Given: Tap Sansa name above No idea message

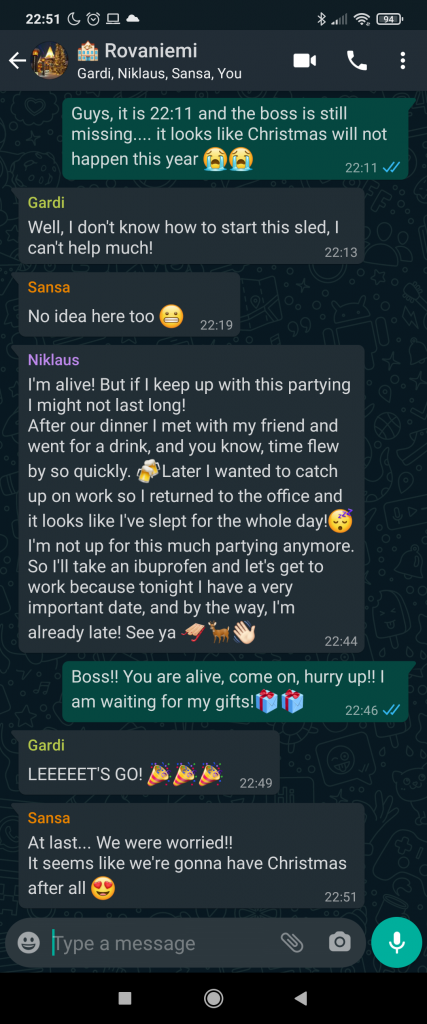Looking at the screenshot, I should [49, 287].
